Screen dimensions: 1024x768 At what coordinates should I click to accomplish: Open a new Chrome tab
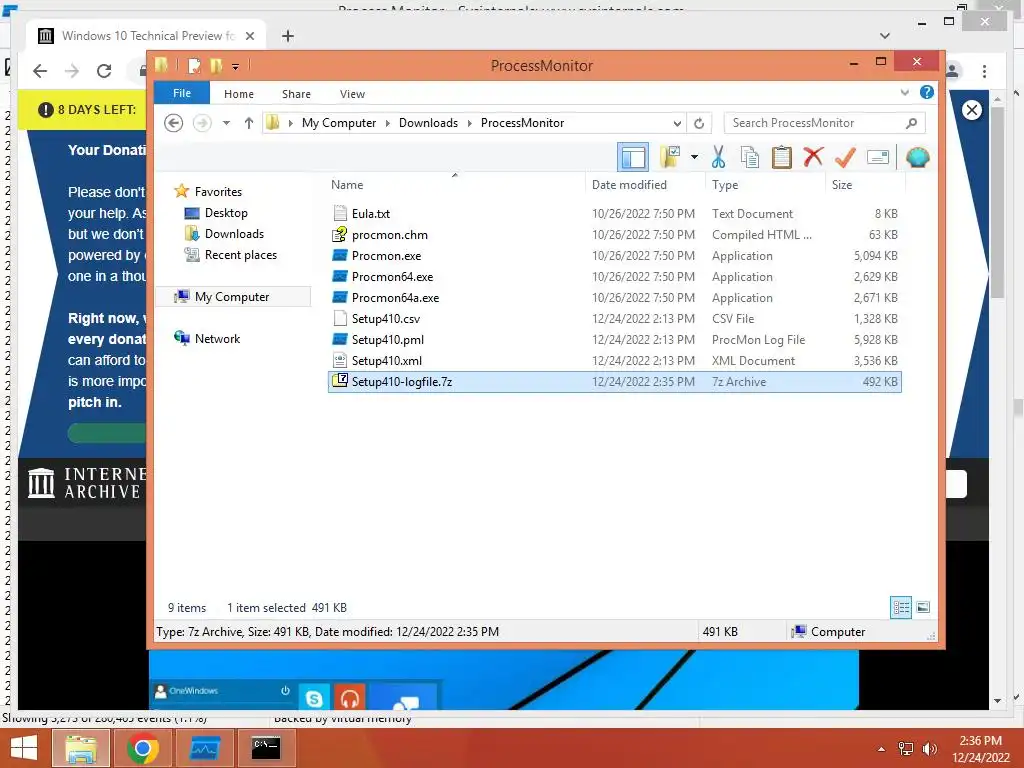point(288,36)
